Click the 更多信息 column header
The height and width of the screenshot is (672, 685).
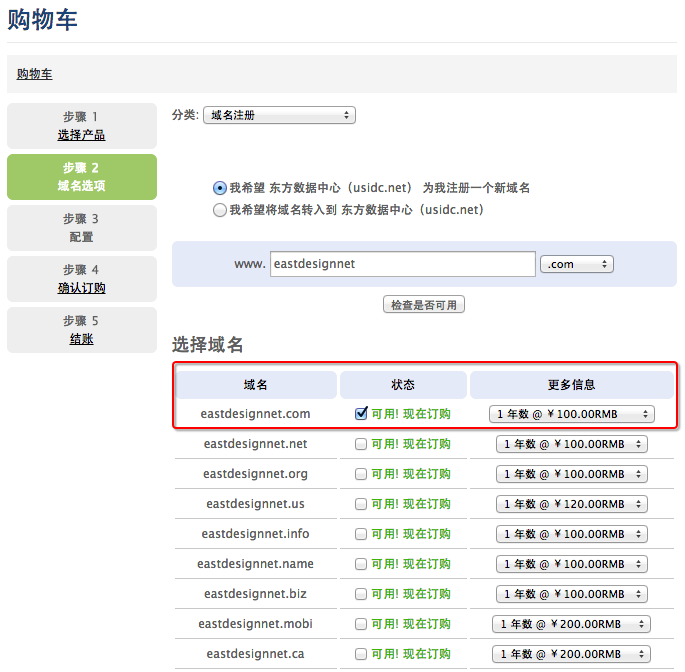tap(571, 385)
